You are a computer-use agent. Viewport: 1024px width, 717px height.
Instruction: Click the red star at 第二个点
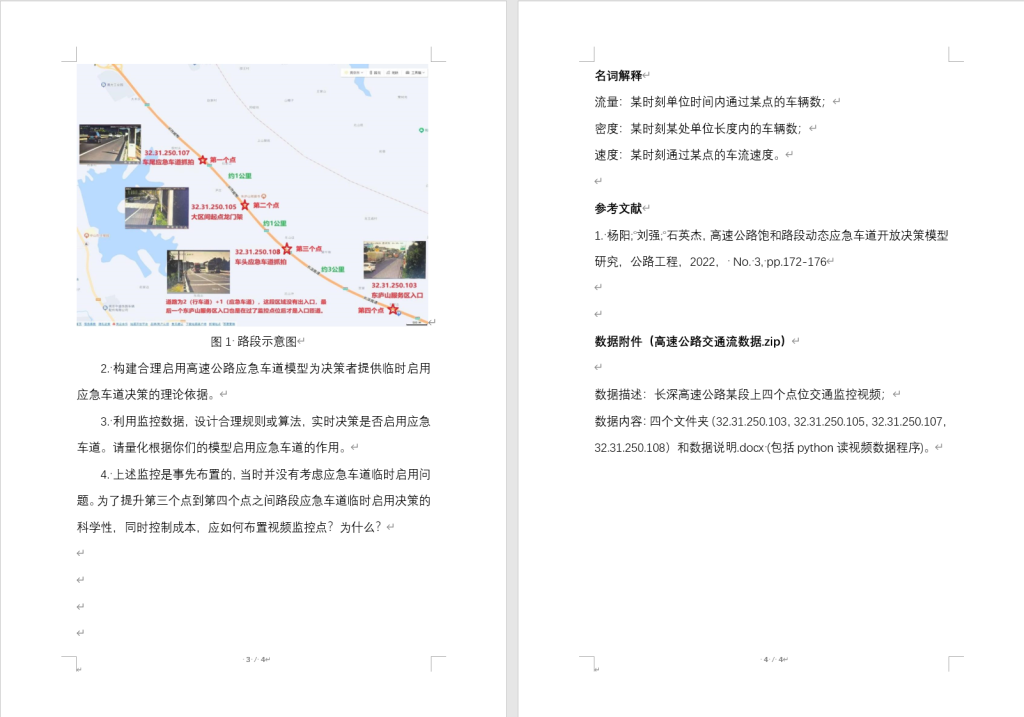[245, 205]
